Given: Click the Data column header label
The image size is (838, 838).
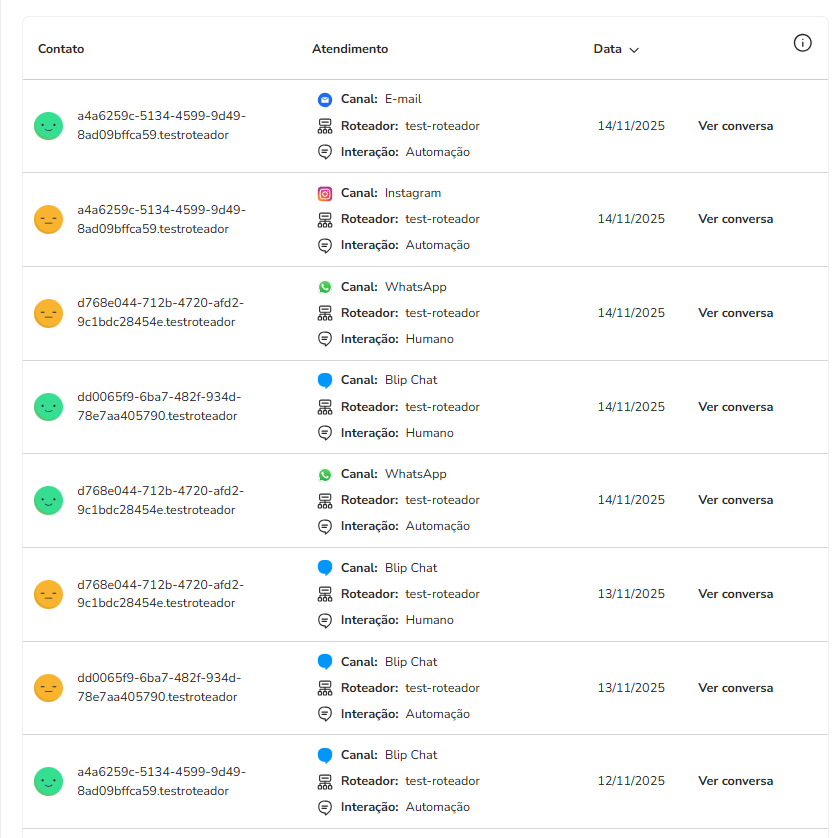Looking at the screenshot, I should click(x=607, y=49).
